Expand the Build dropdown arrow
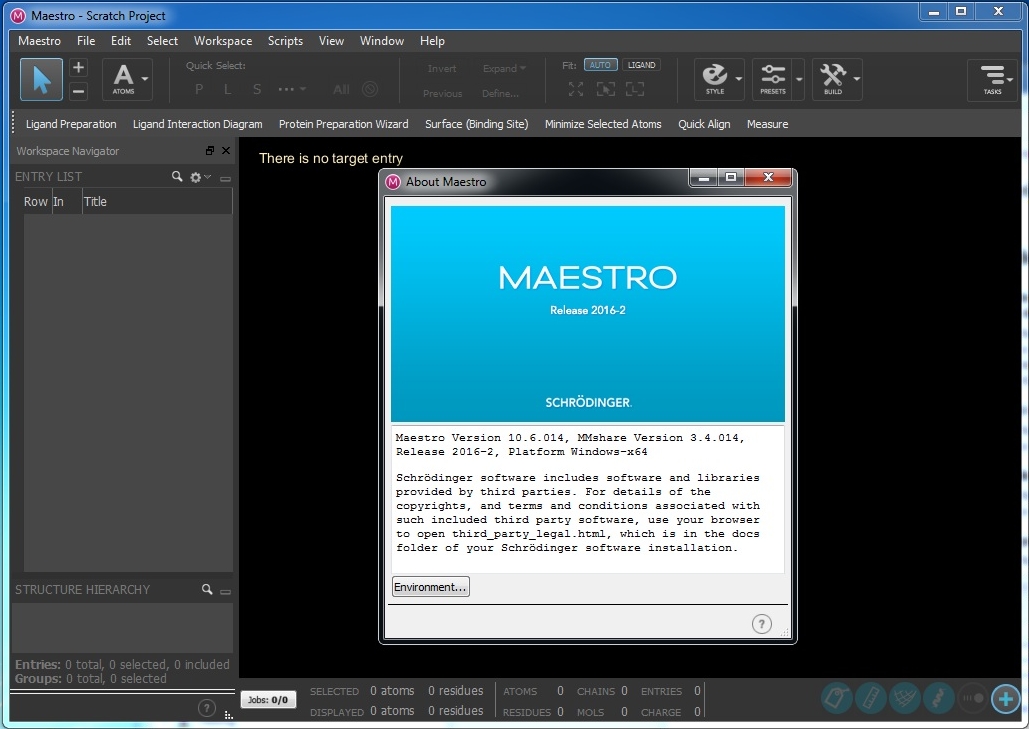The height and width of the screenshot is (729, 1029). coord(856,79)
